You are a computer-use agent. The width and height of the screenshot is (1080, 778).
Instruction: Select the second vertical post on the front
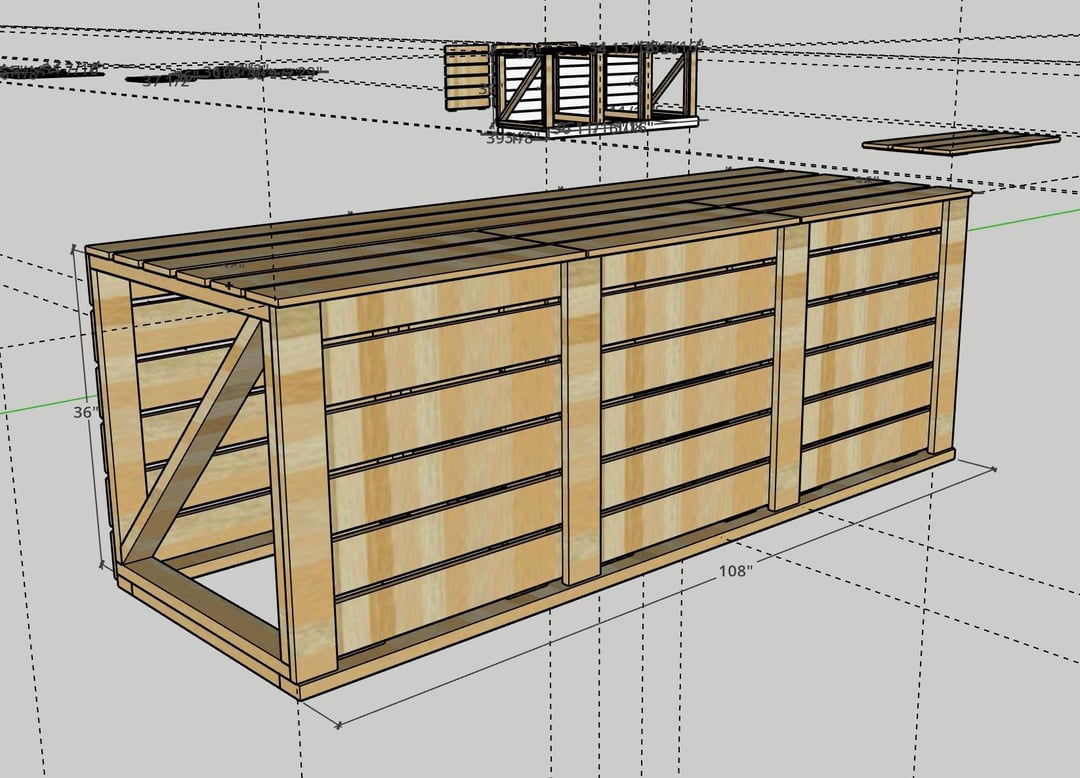tap(581, 420)
